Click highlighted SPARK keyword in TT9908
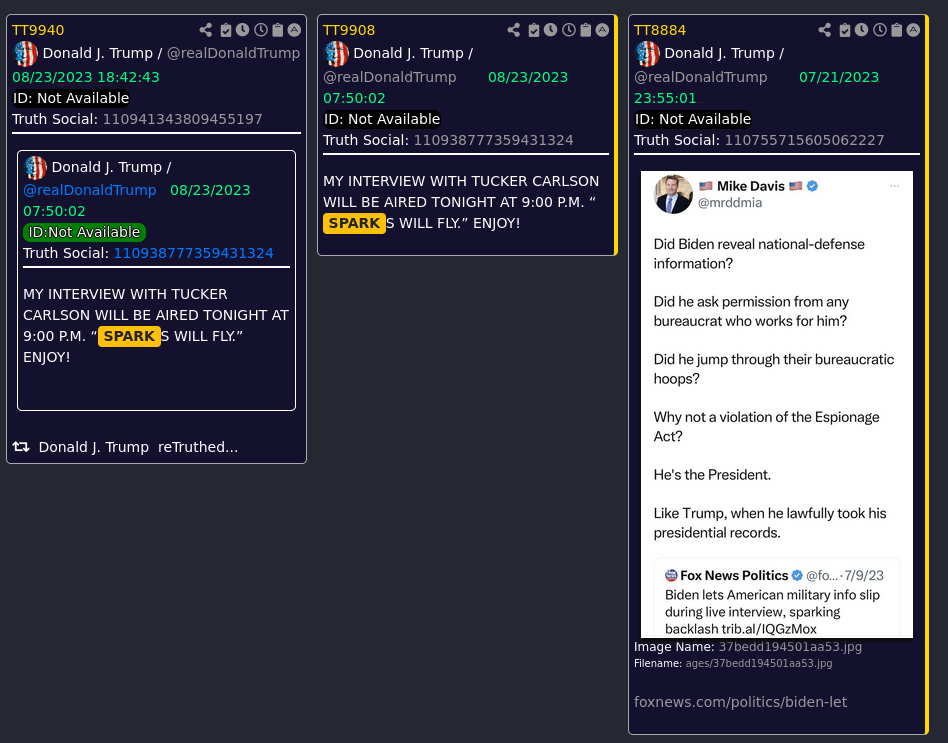This screenshot has width=948, height=743. point(354,223)
